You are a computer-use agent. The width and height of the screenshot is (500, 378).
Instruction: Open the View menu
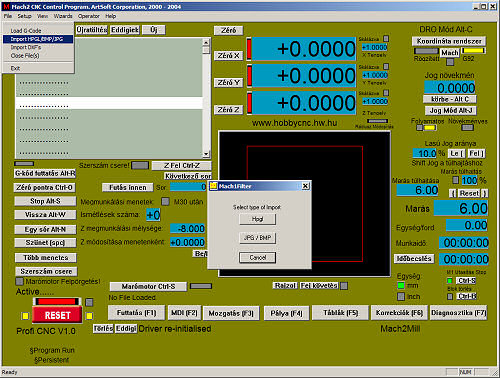pyautogui.click(x=42, y=16)
